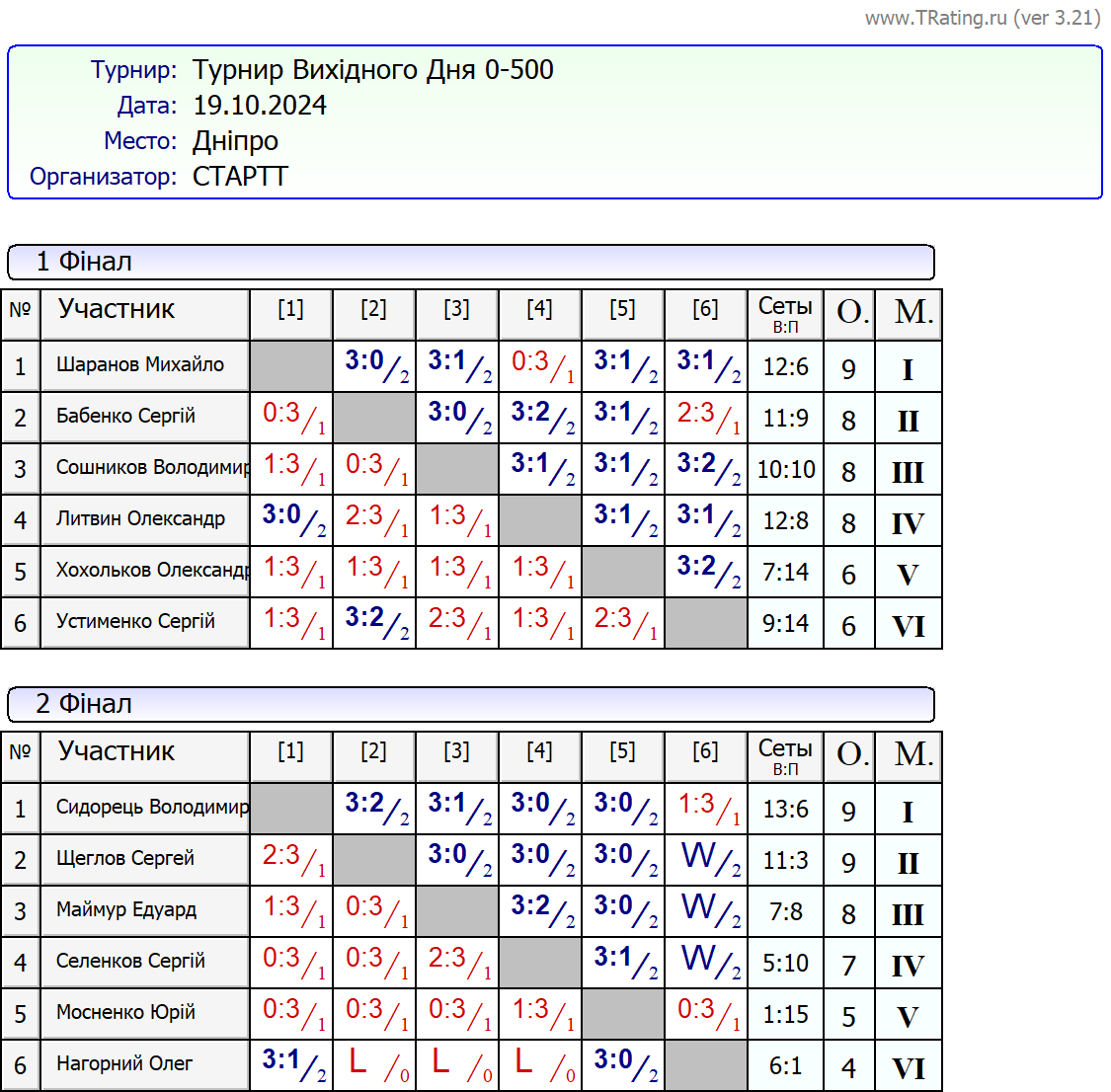Screen dimensions: 1111x1092
Task: Select participant Устименко Сергій
Action: [135, 622]
